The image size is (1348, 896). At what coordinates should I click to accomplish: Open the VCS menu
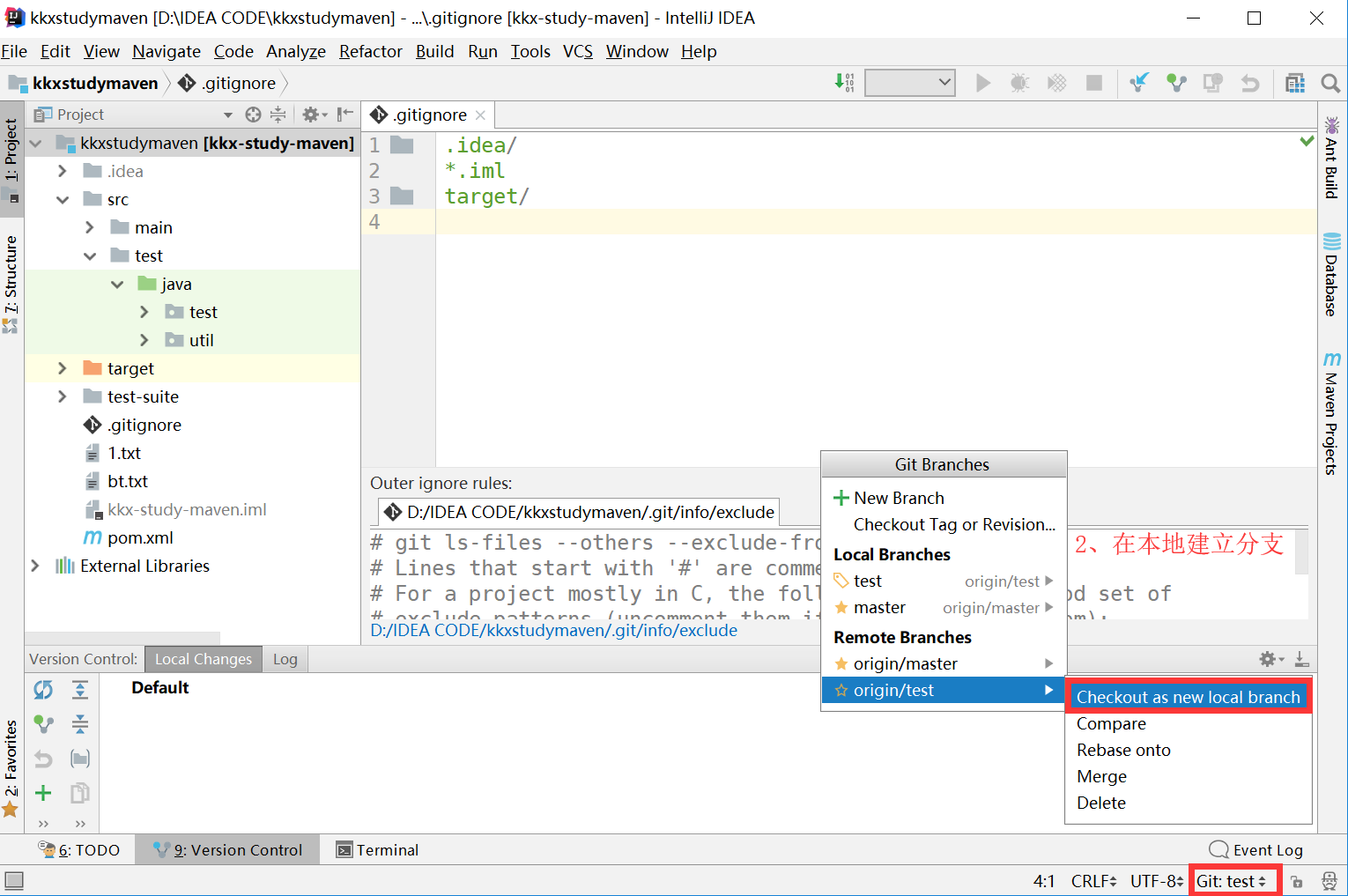578,51
